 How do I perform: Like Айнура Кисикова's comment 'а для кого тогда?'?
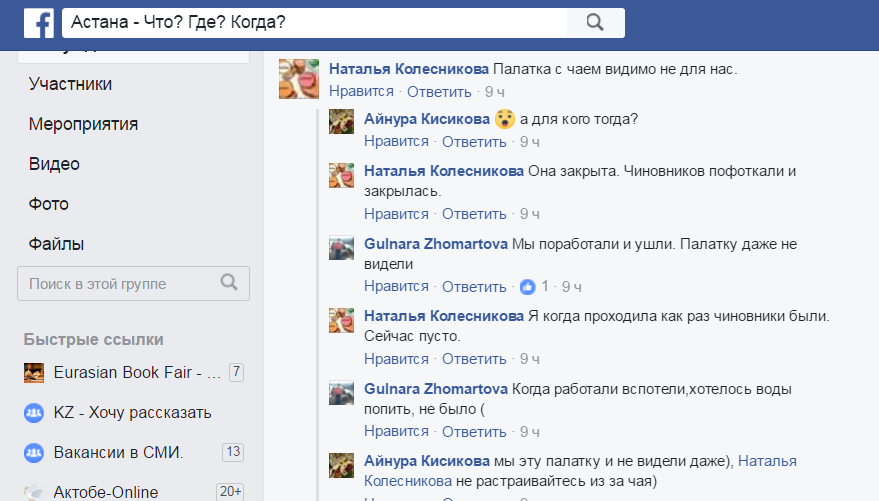point(396,141)
